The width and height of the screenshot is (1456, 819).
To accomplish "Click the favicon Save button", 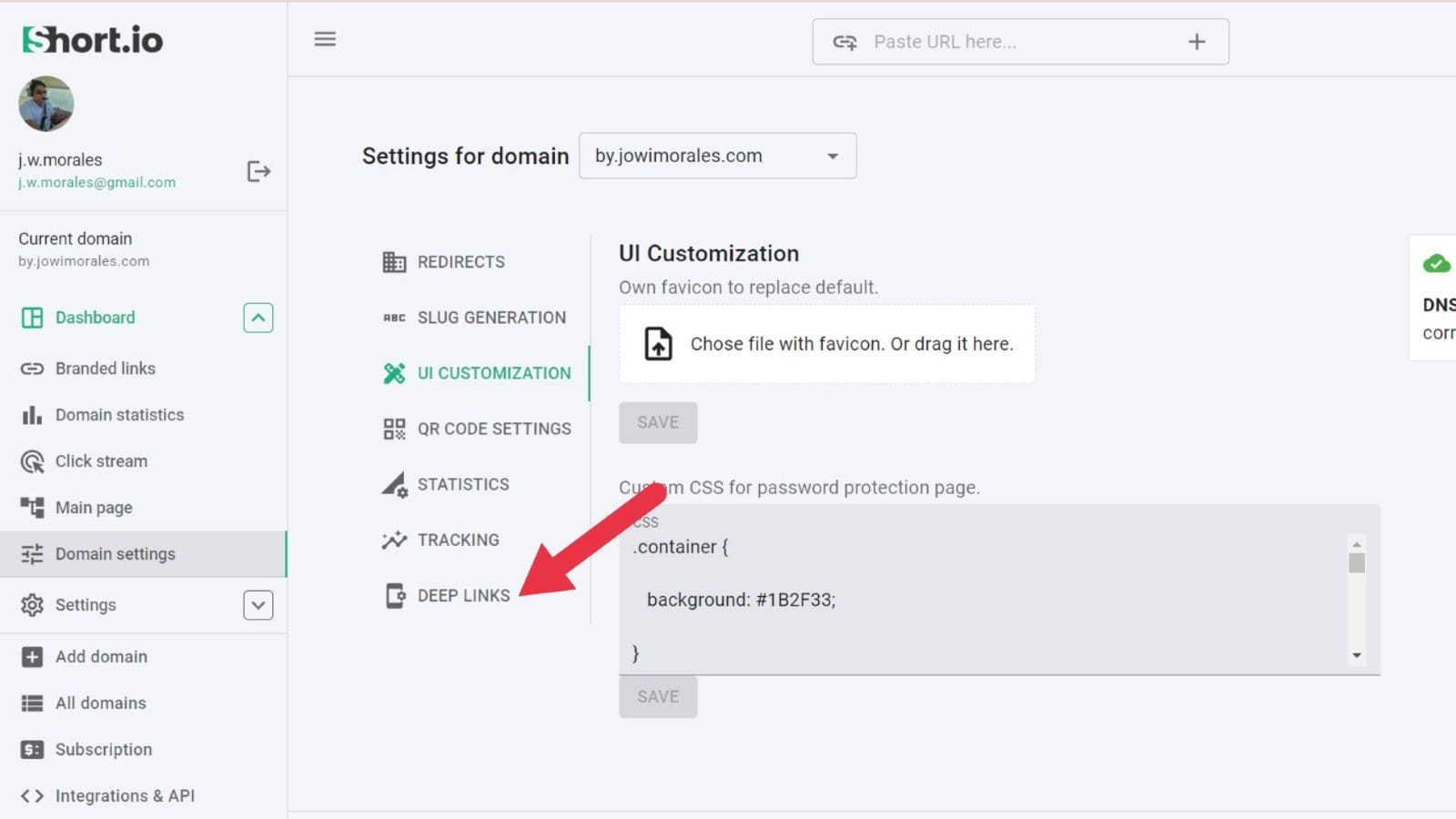I will [658, 423].
